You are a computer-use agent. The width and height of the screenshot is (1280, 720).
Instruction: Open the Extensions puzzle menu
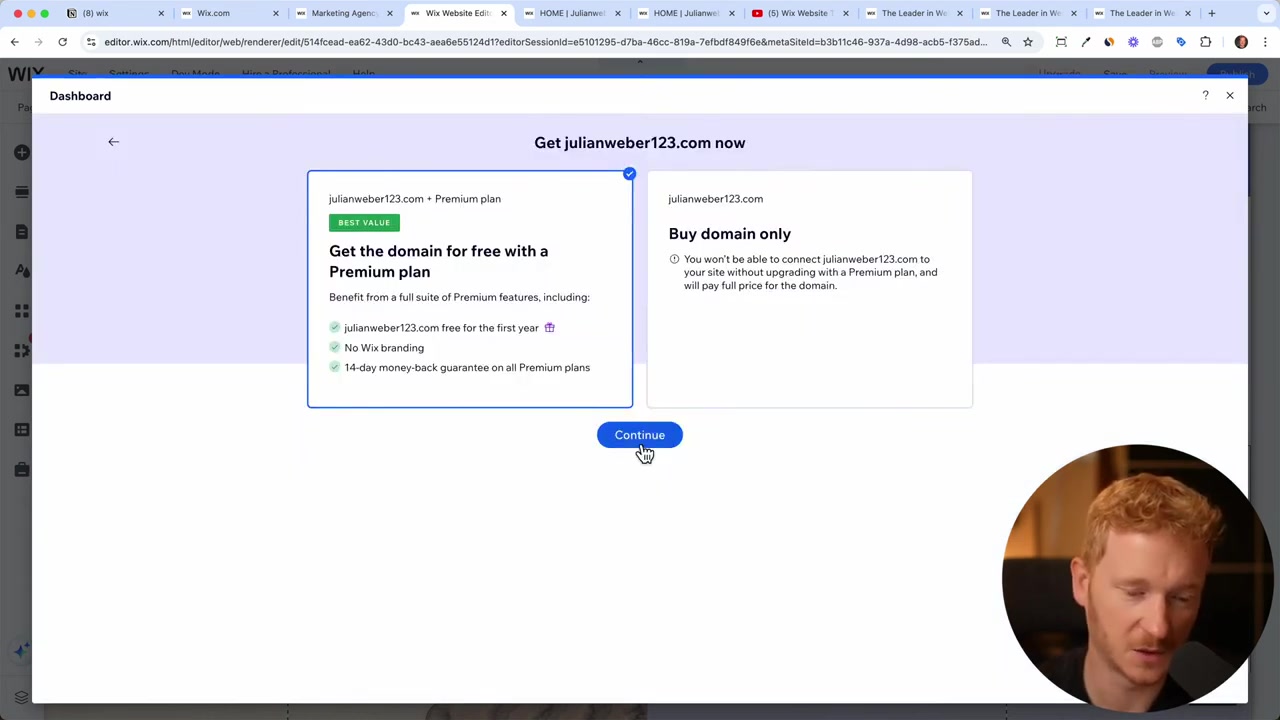1205,42
